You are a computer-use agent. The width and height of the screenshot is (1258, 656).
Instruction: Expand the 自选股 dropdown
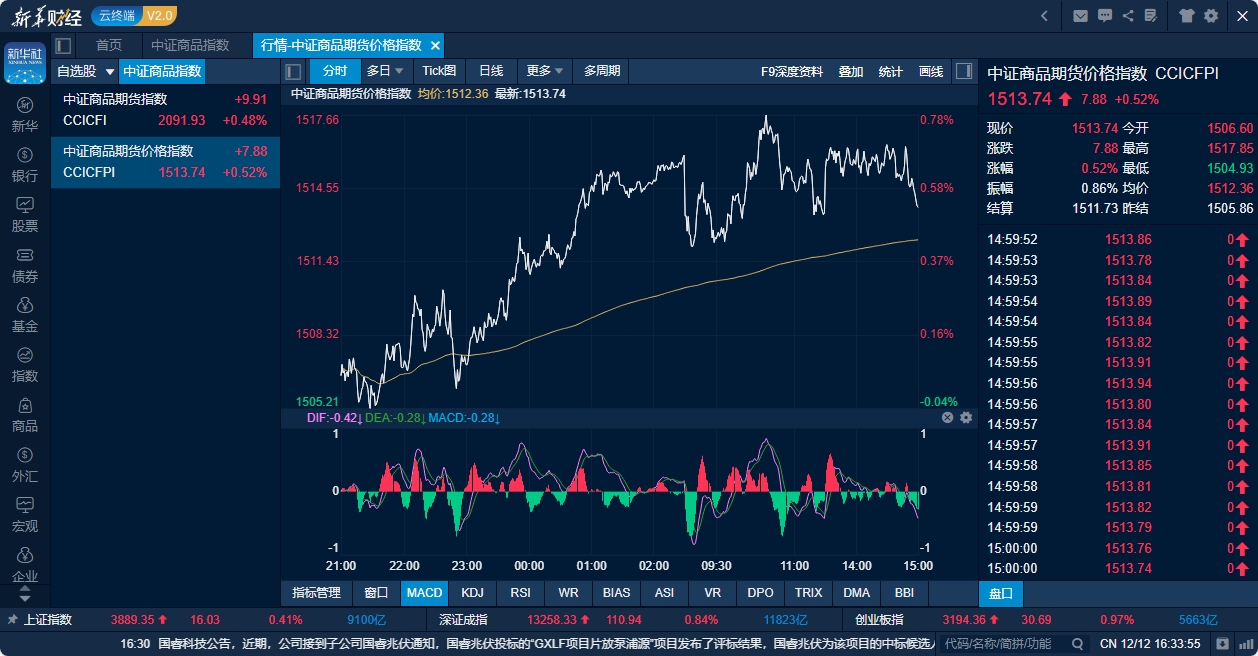pos(110,72)
